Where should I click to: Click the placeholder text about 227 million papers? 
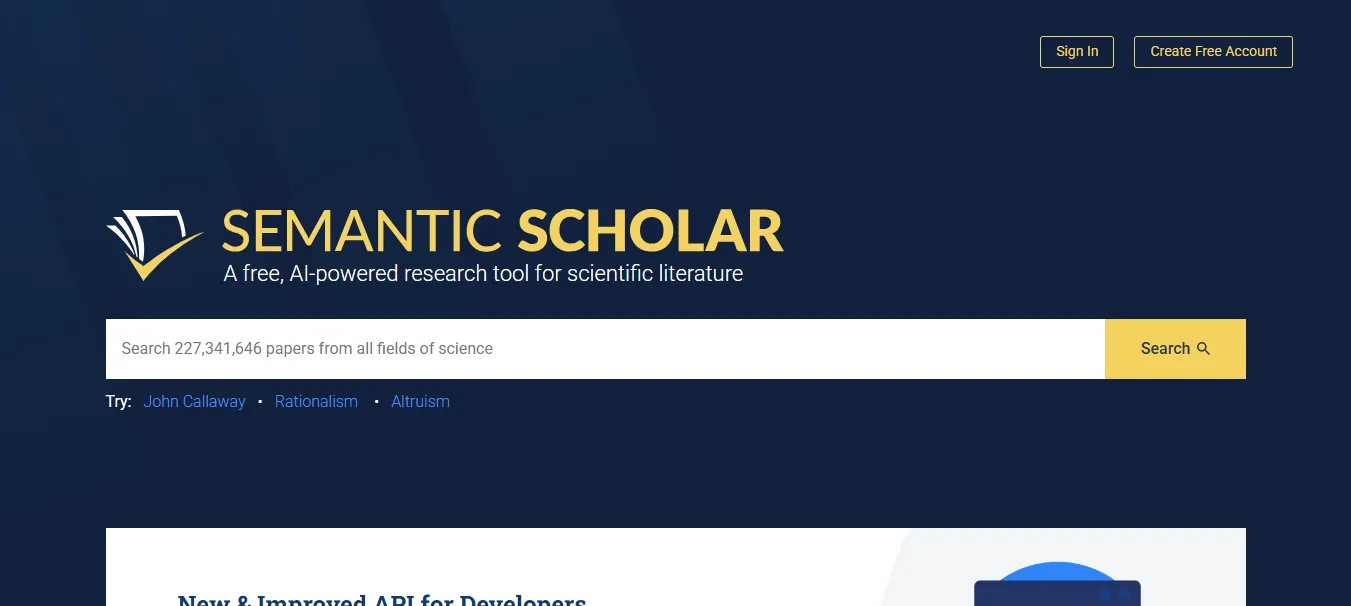pos(307,348)
